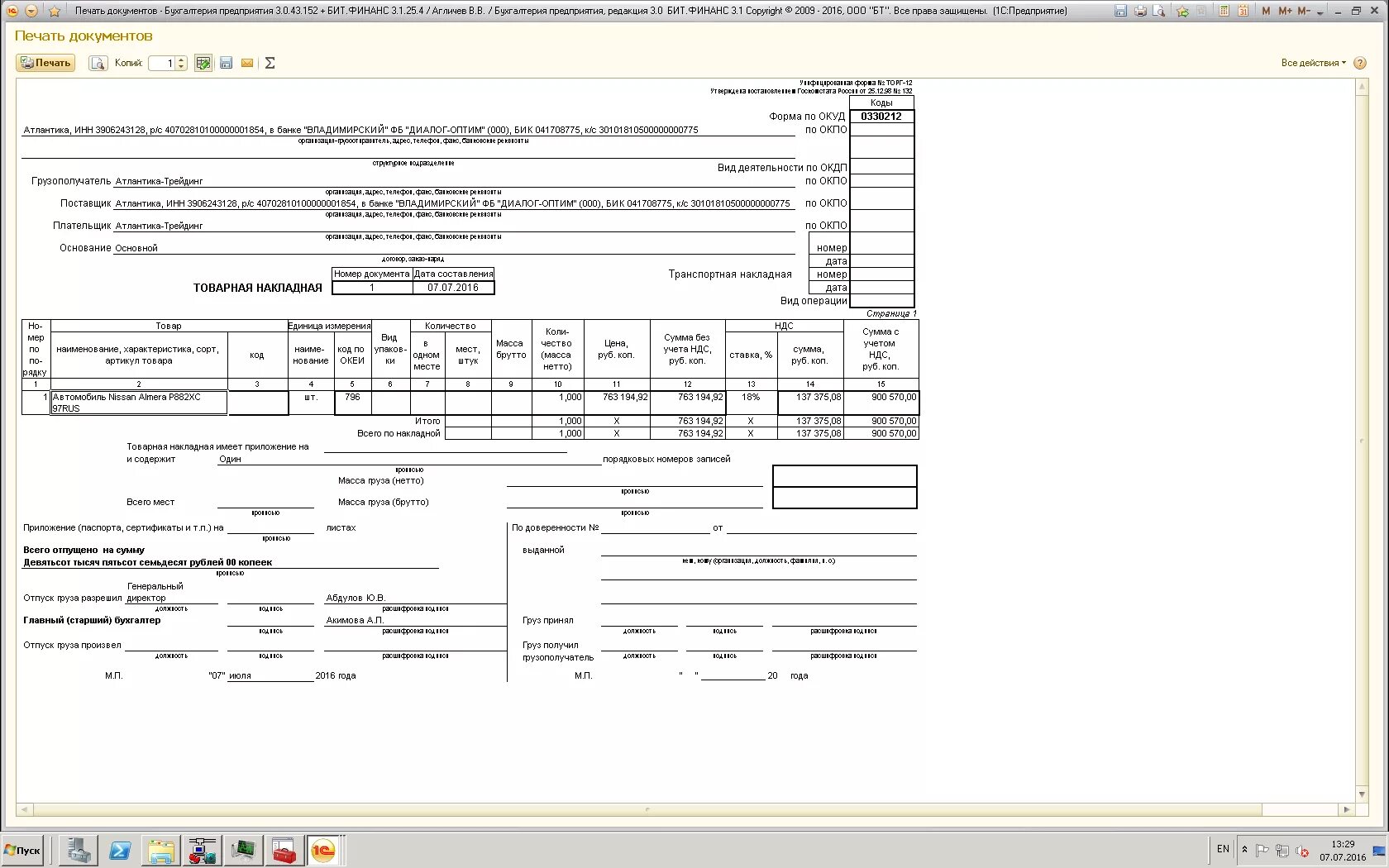Click the accountant name Акимова А.П.
Viewport: 1389px width, 868px height.
click(x=355, y=620)
